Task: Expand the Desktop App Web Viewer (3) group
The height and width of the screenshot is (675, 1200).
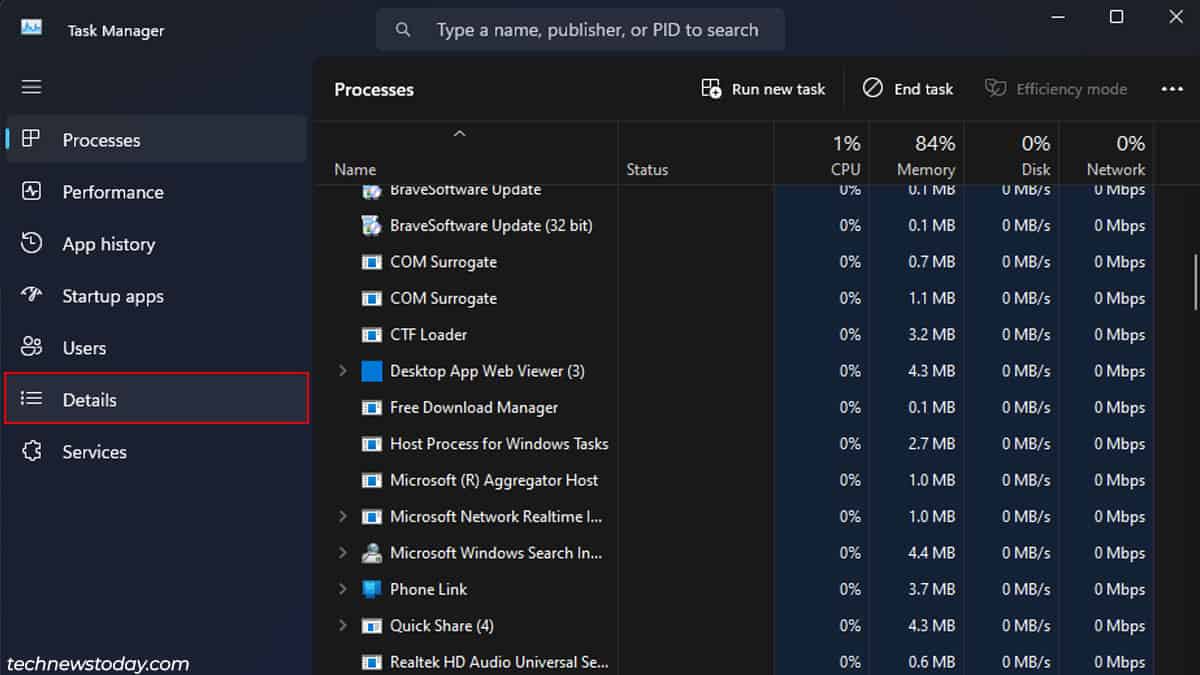Action: click(x=342, y=371)
